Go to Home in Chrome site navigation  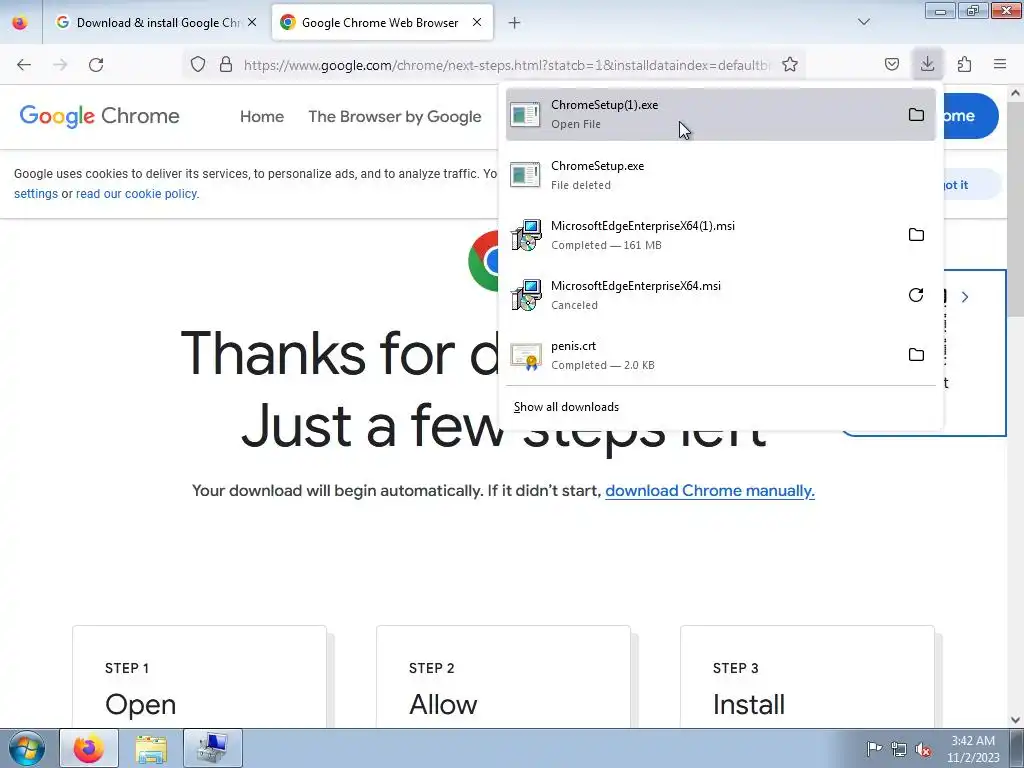(x=262, y=116)
